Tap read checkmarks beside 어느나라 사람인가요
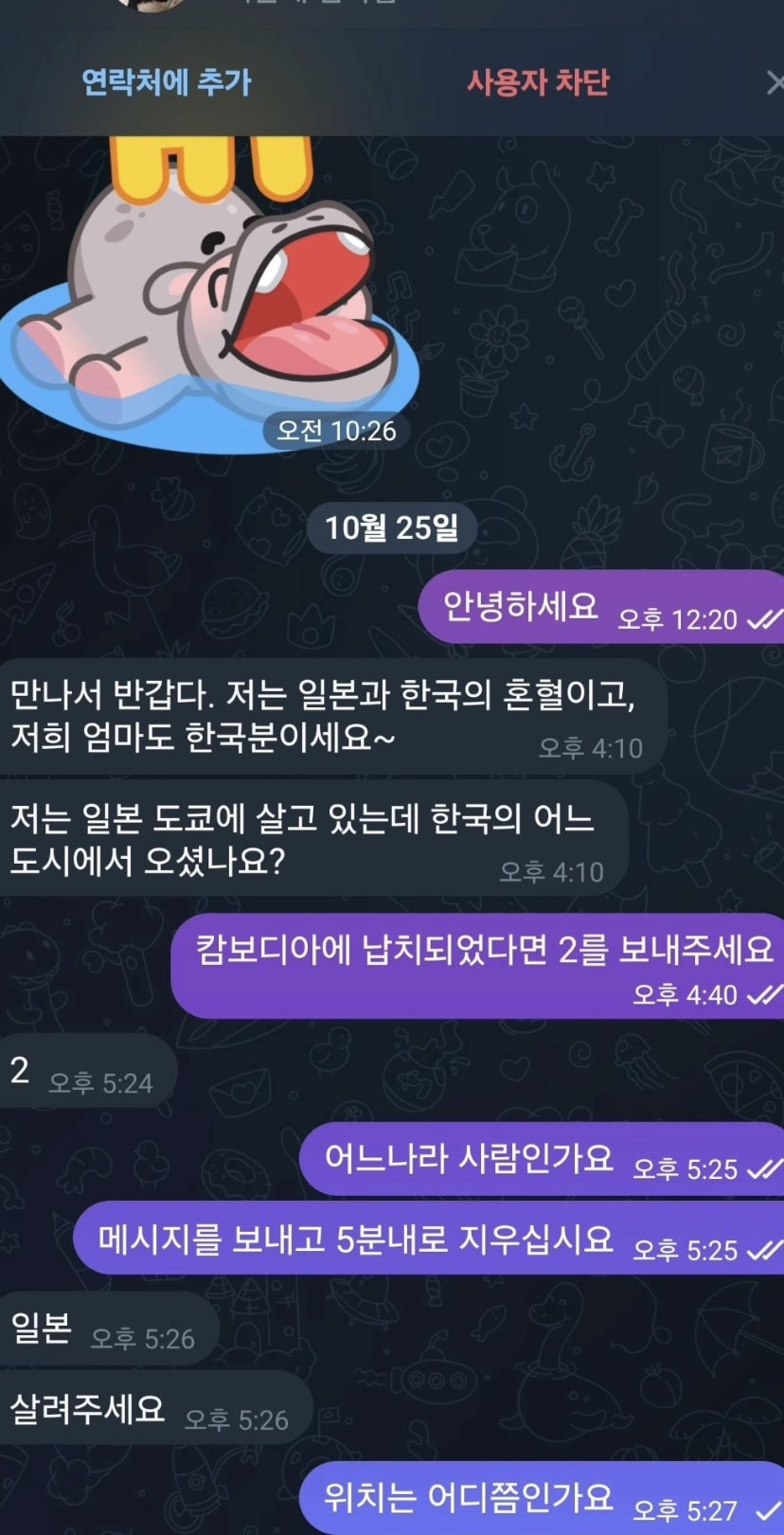Viewport: 784px width, 1535px height. [x=764, y=1170]
